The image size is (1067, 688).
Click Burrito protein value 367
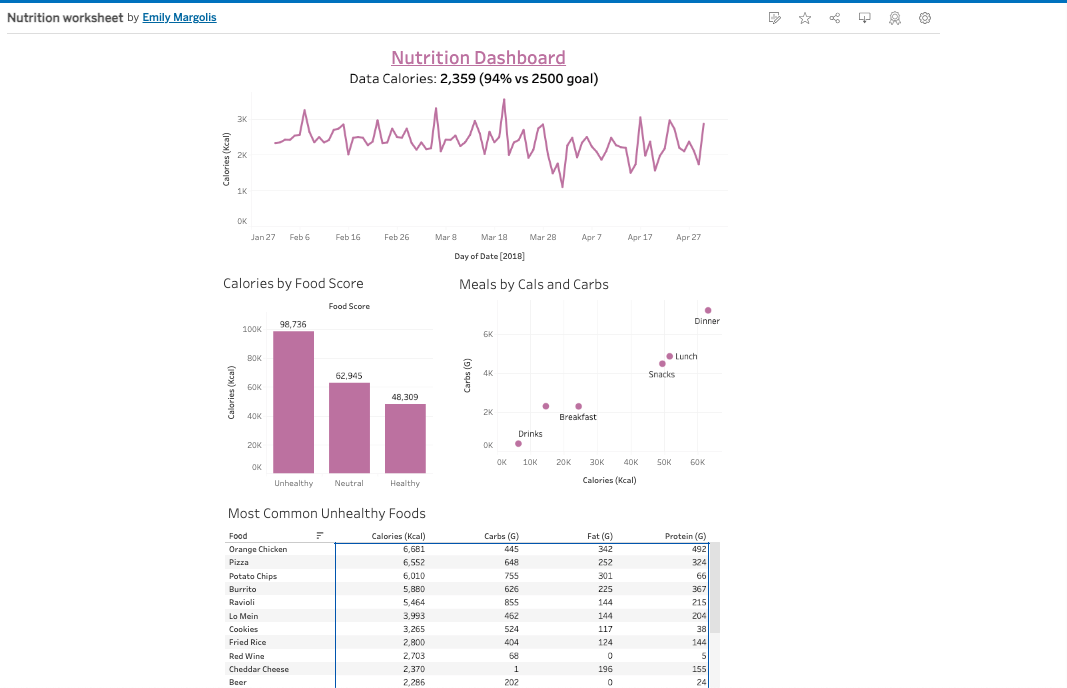tap(699, 589)
